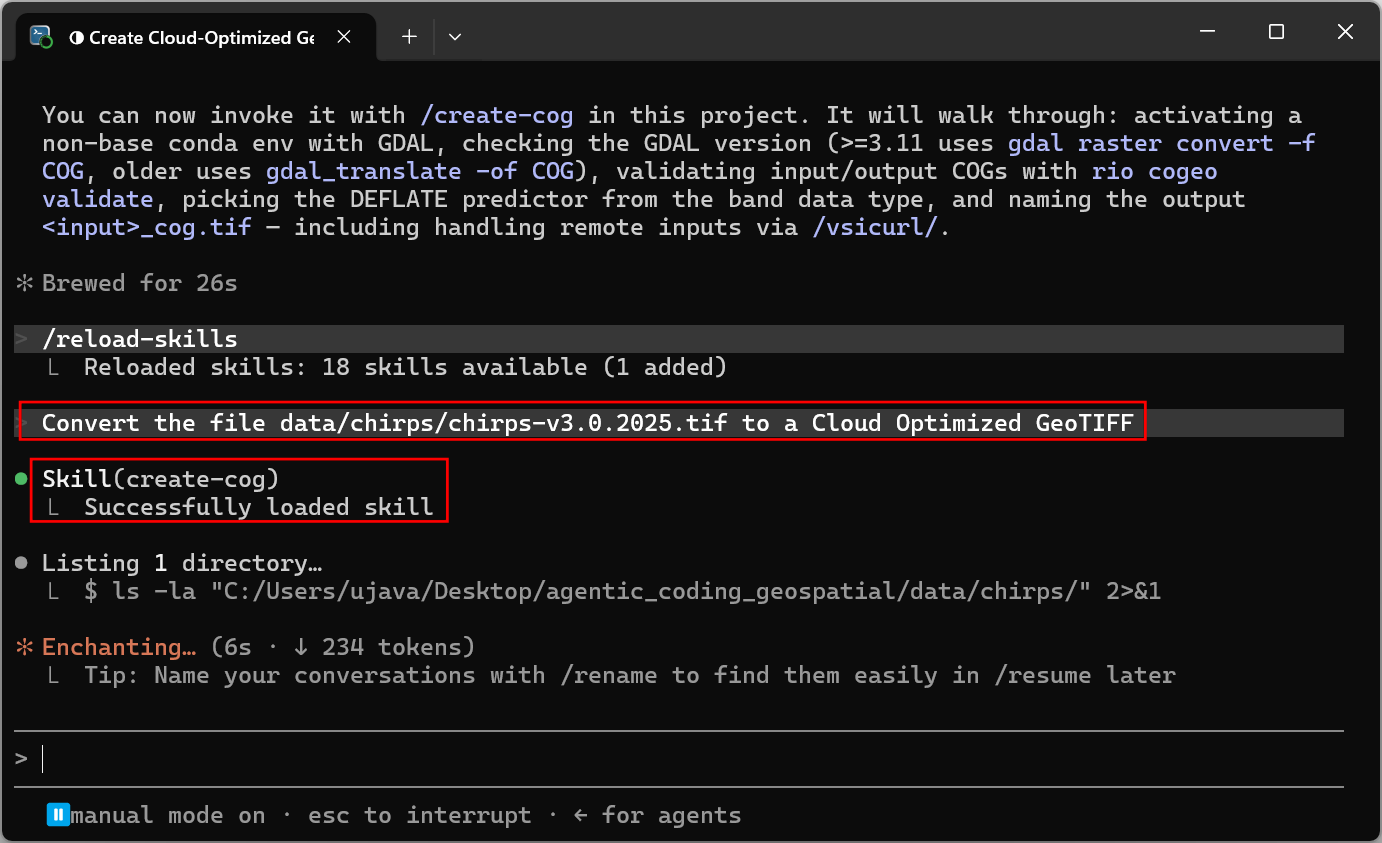The width and height of the screenshot is (1382, 843).
Task: Focus the prompt input field at the bottom
Action: pyautogui.click(x=691, y=759)
